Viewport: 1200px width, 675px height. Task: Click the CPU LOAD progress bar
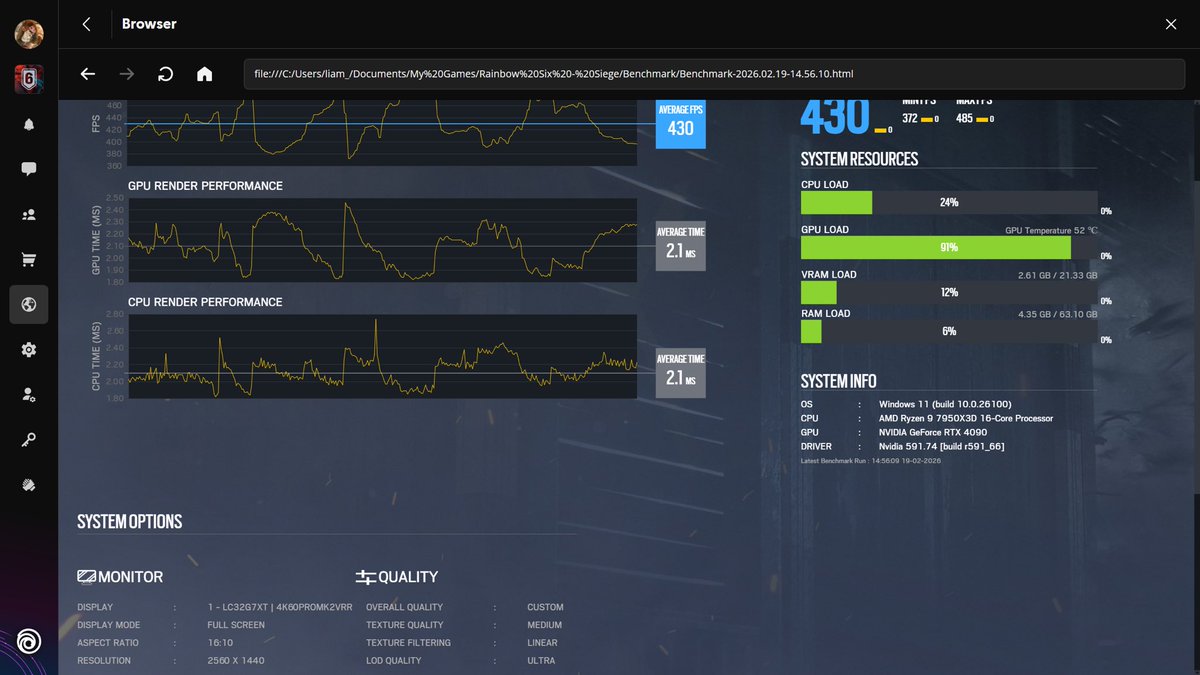[949, 202]
